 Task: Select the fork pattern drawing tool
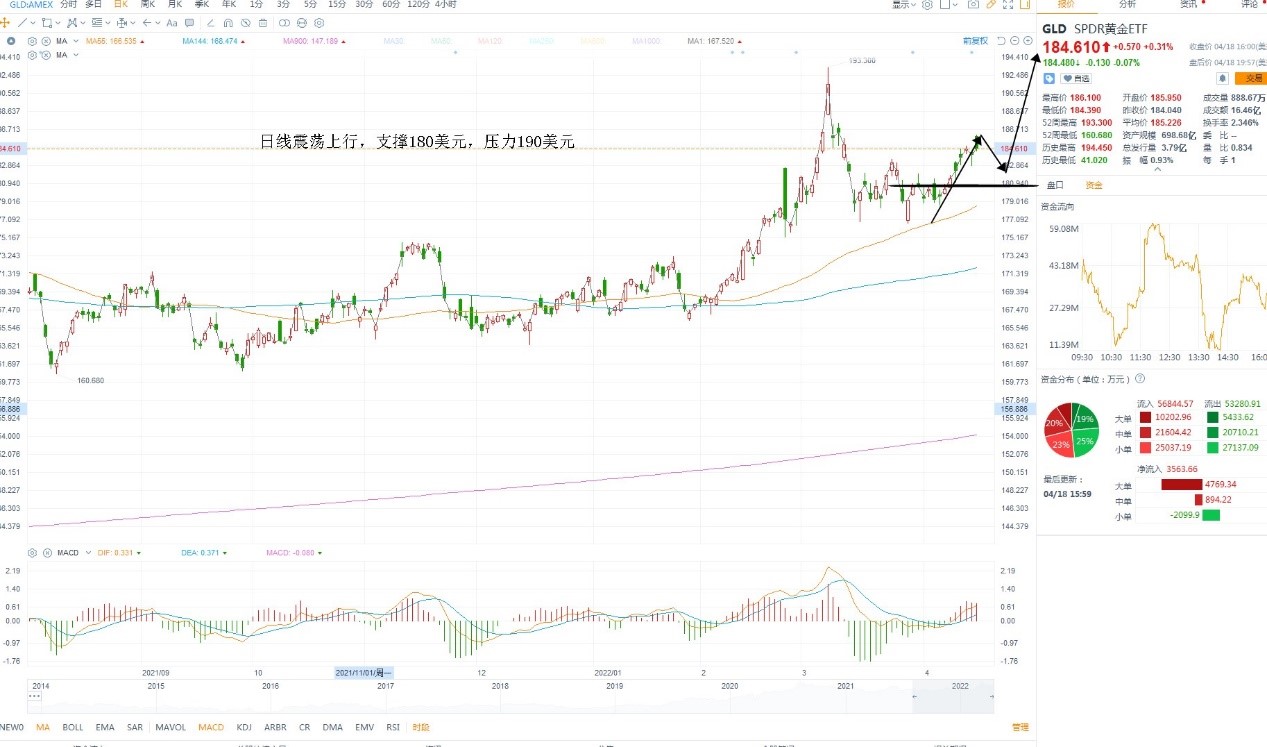tap(72, 23)
